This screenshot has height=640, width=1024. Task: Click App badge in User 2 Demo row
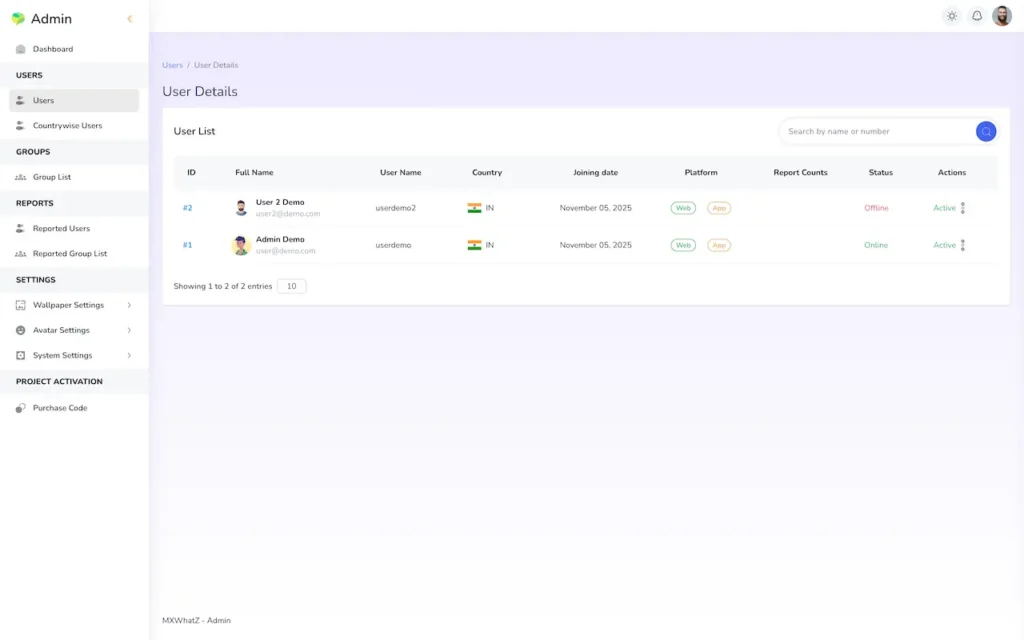(719, 208)
